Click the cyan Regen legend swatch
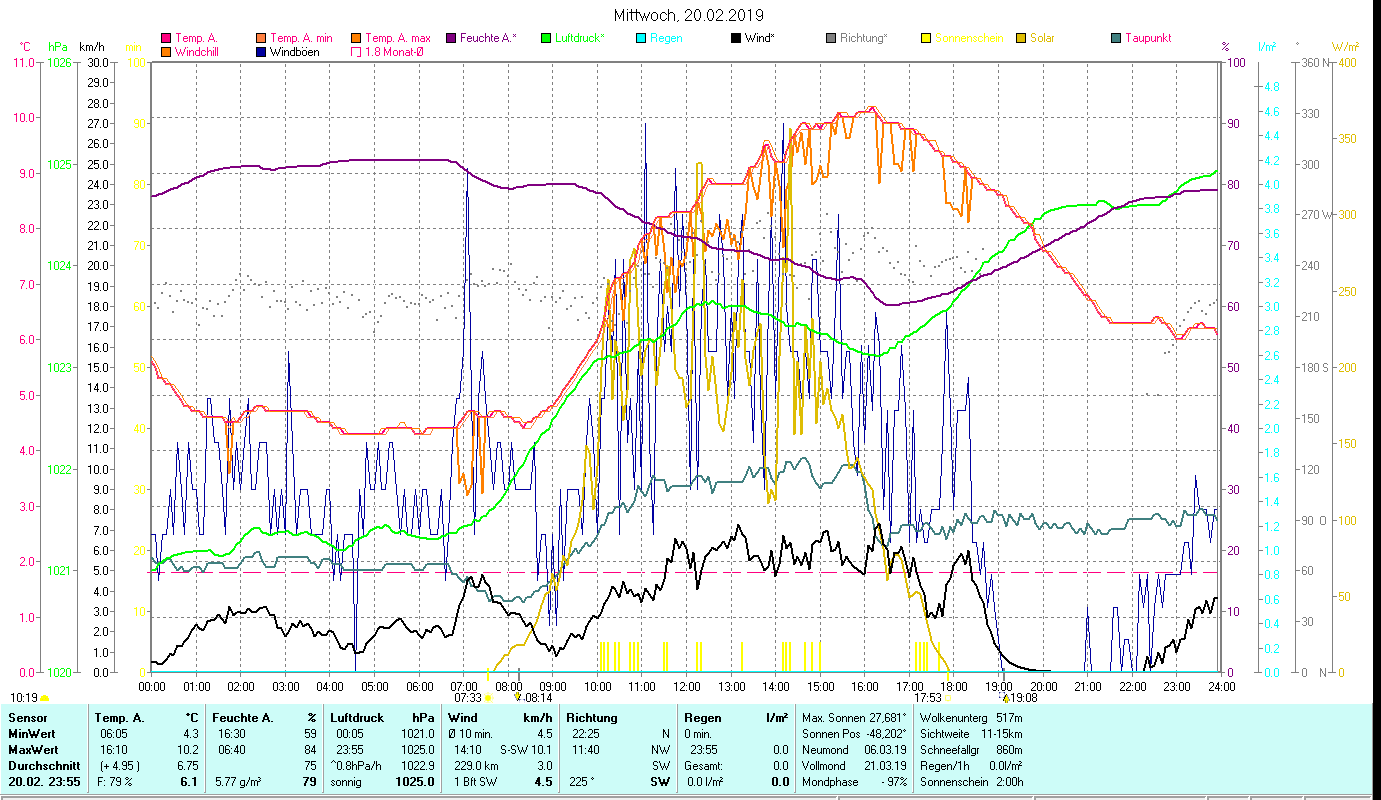 coord(640,38)
